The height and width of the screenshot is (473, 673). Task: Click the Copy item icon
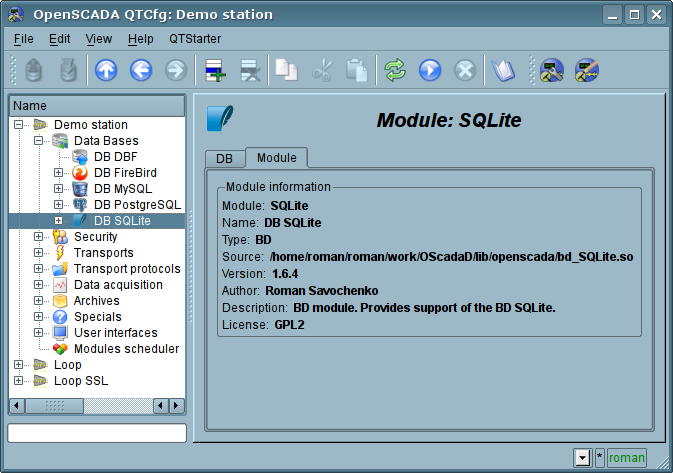click(x=286, y=70)
